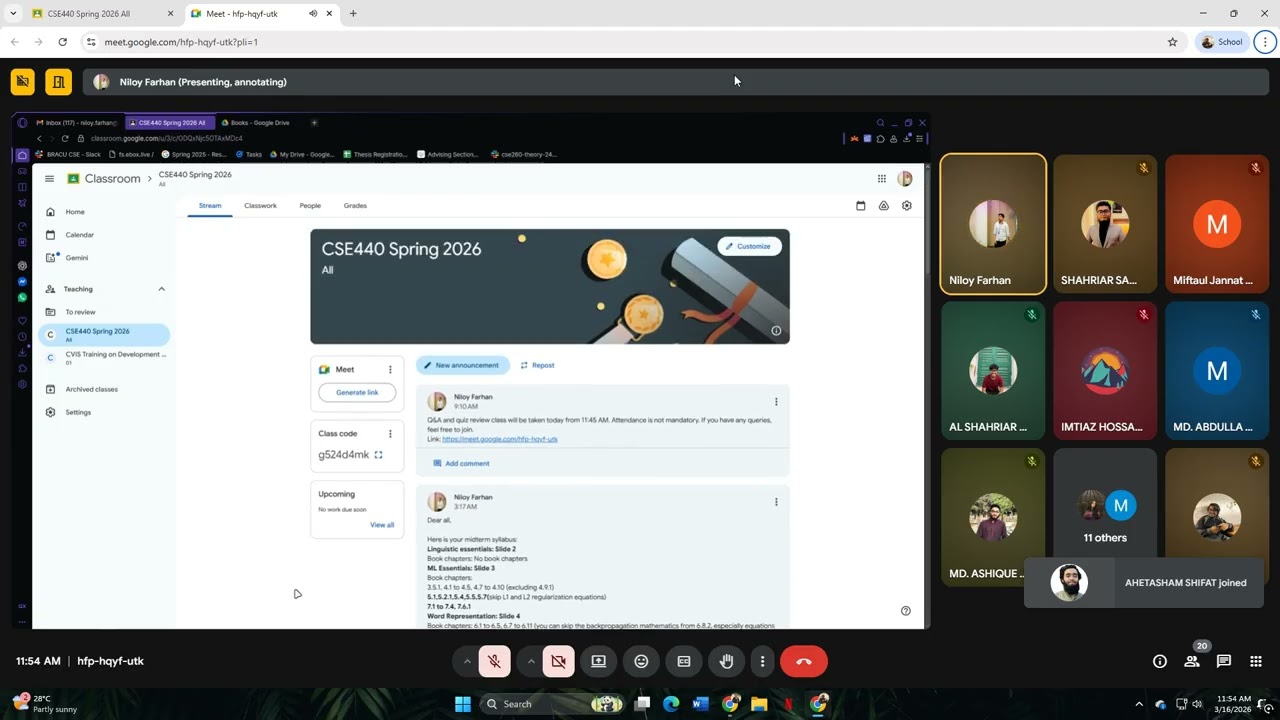Toggle closed captions on
The image size is (1280, 720).
[684, 661]
